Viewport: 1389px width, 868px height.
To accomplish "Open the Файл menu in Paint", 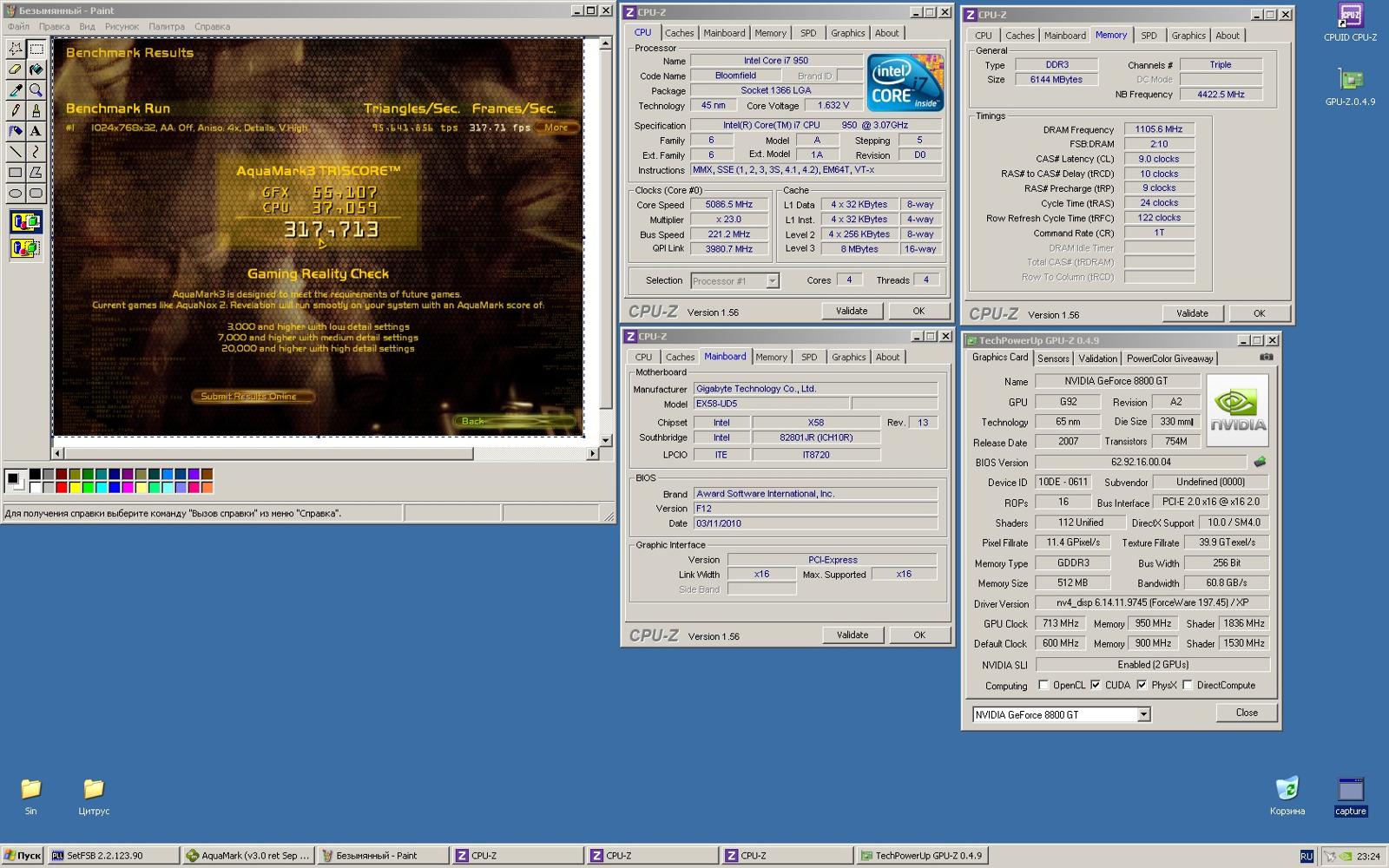I will (18, 27).
